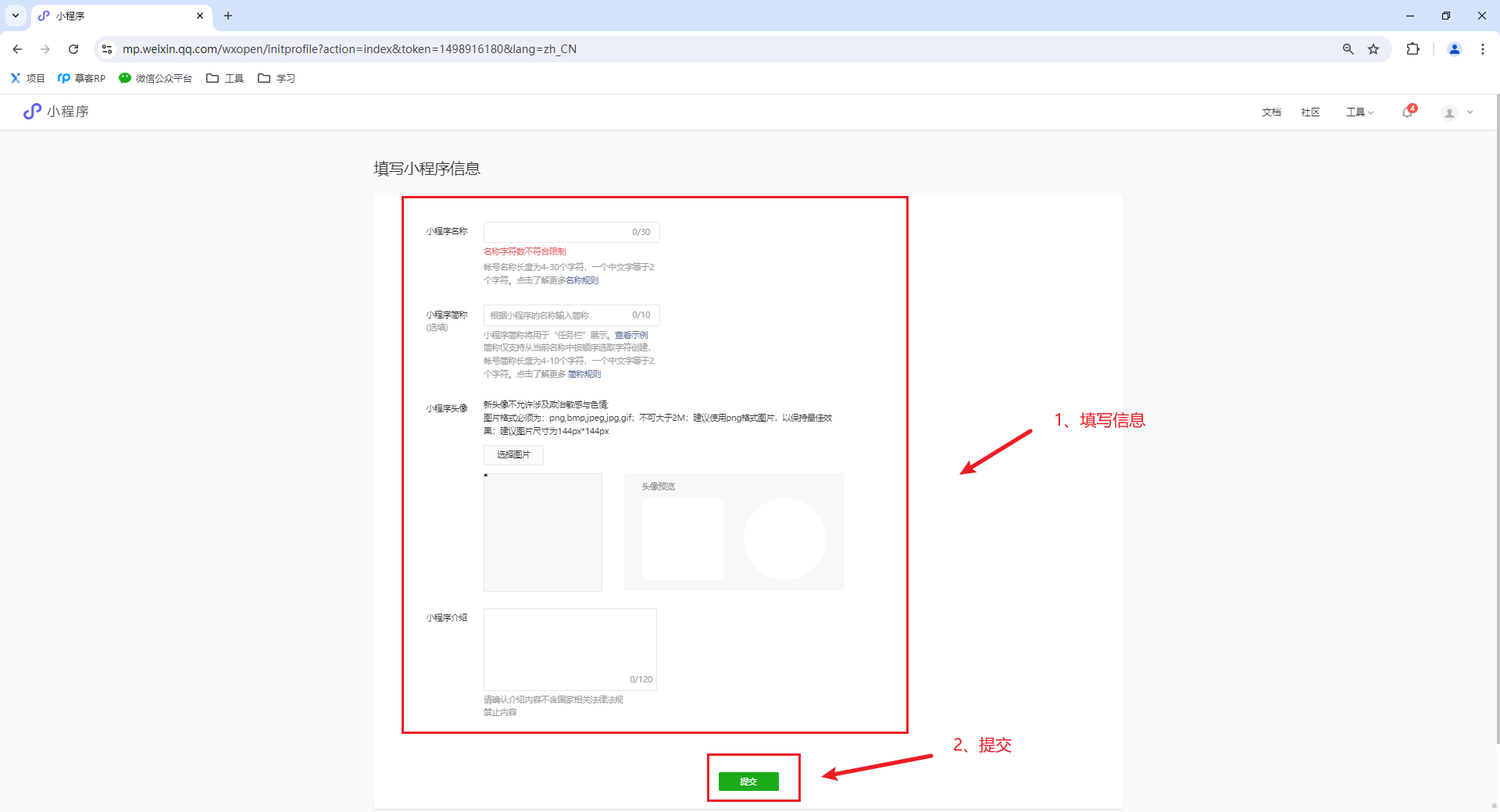Go forward in browser history

45,49
